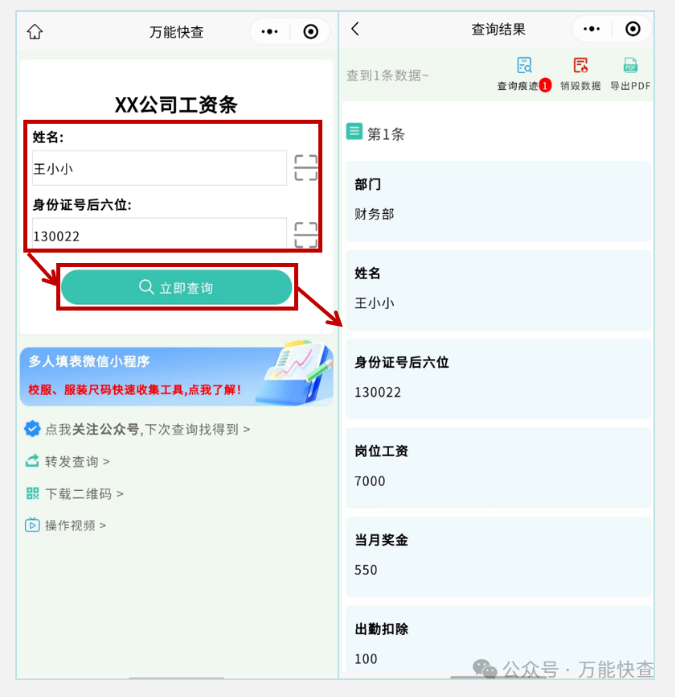Tap the home icon in 万能快查 header
The height and width of the screenshot is (697, 675).
click(35, 32)
